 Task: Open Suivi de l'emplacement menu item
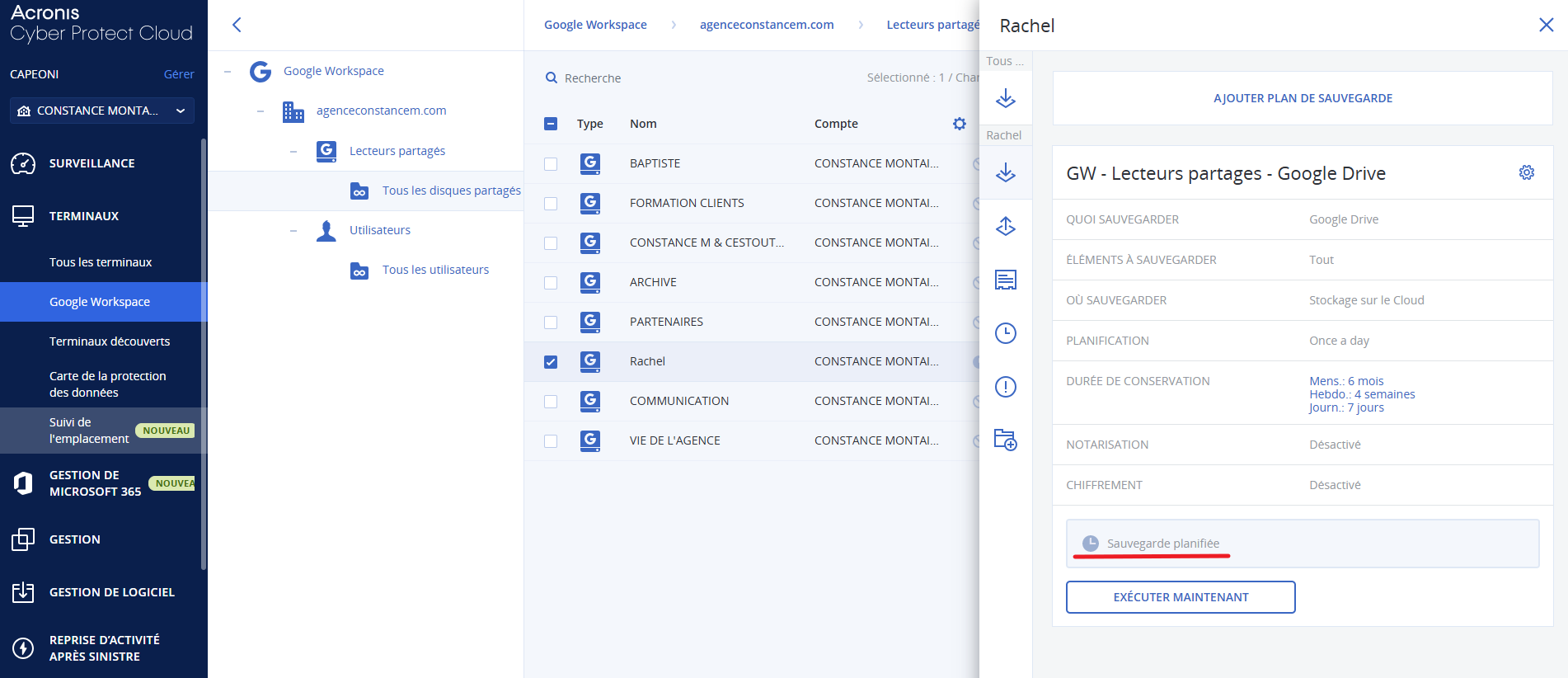click(104, 431)
